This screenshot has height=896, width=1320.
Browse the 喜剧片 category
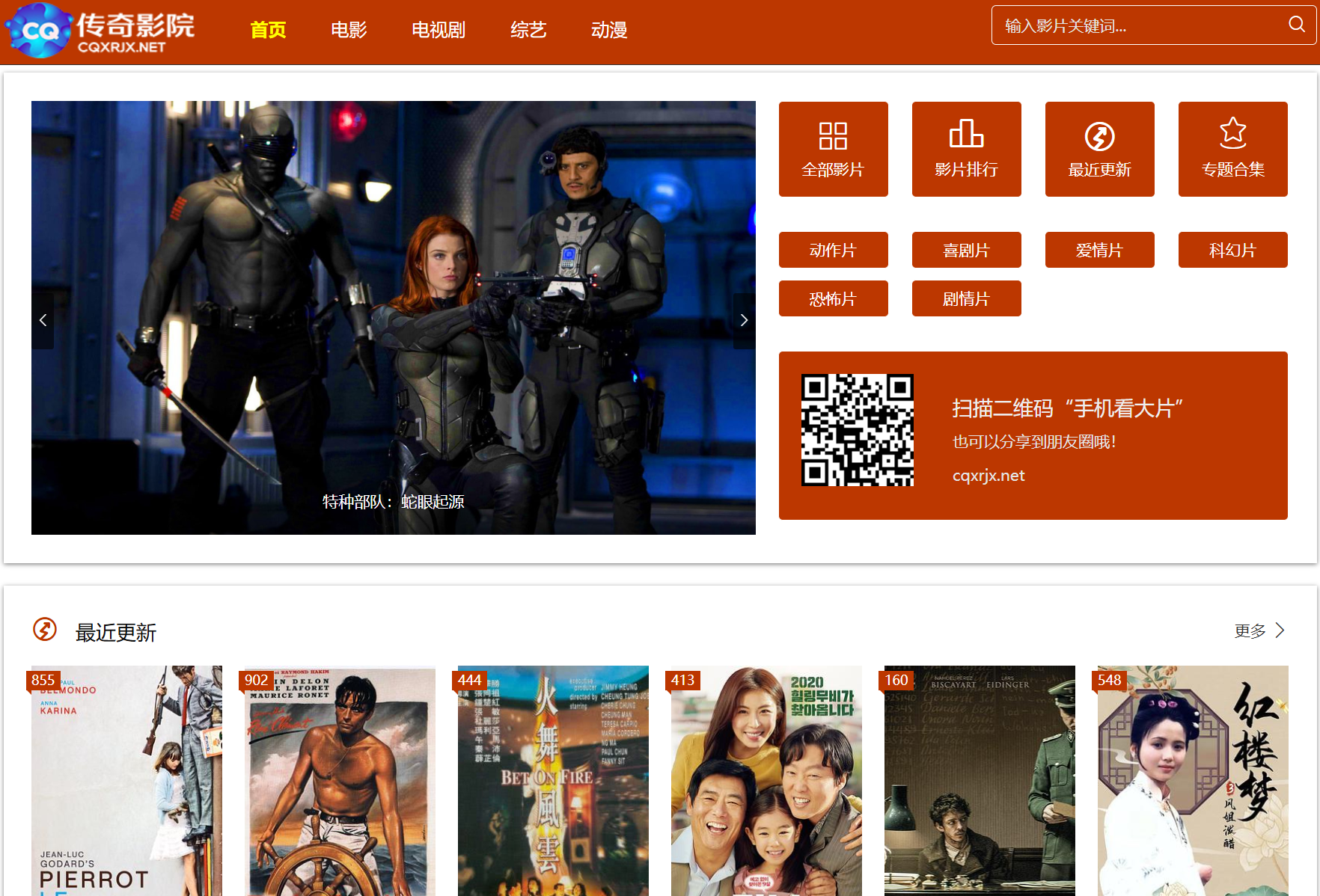tap(966, 250)
